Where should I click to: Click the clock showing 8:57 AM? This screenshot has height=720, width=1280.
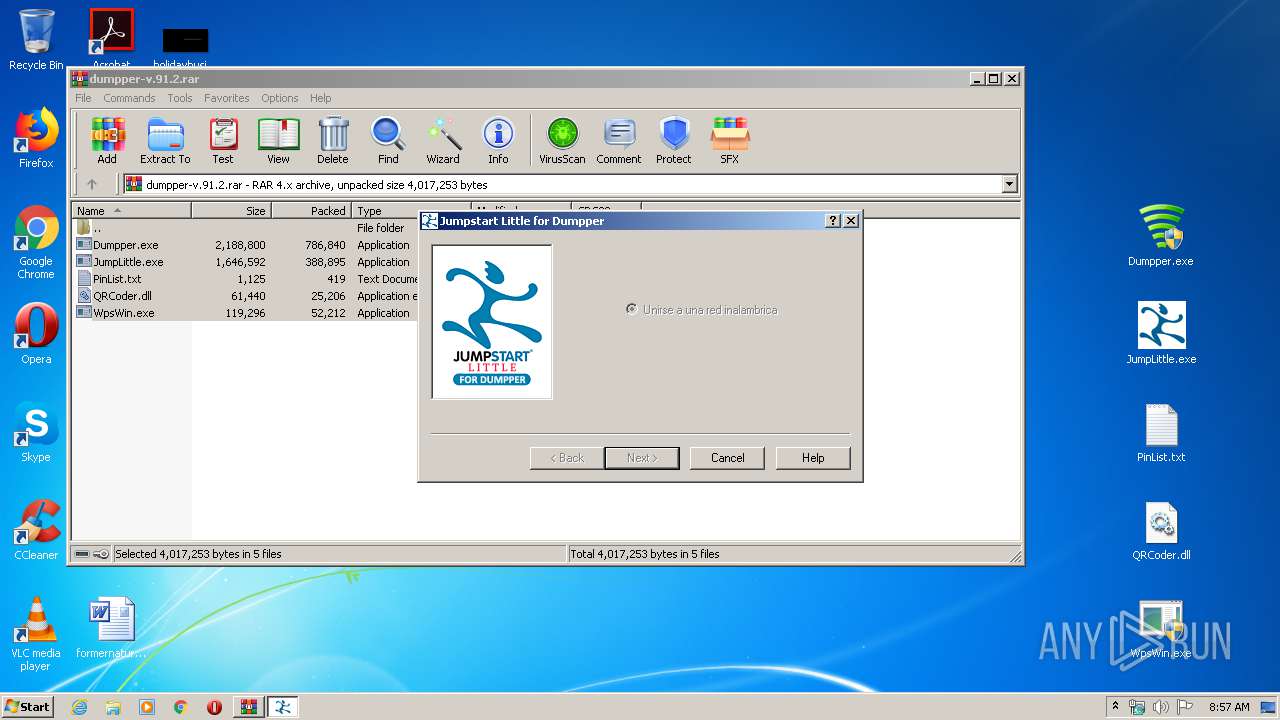coord(1229,707)
